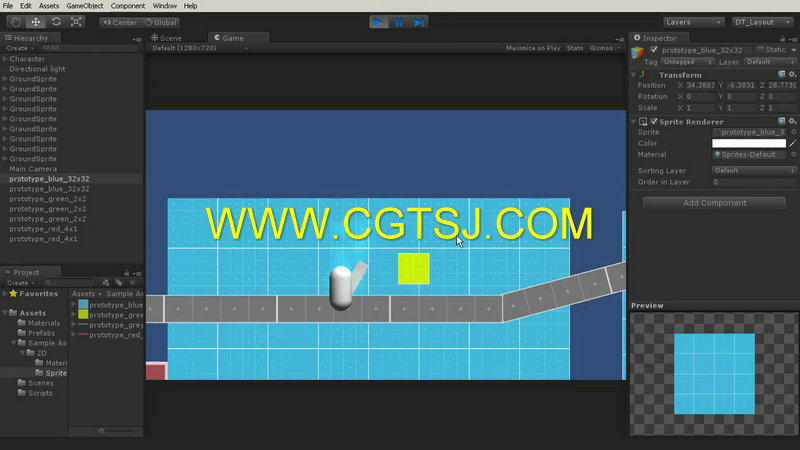Select the Rotate tool
Image resolution: width=800 pixels, height=450 pixels.
[56, 22]
